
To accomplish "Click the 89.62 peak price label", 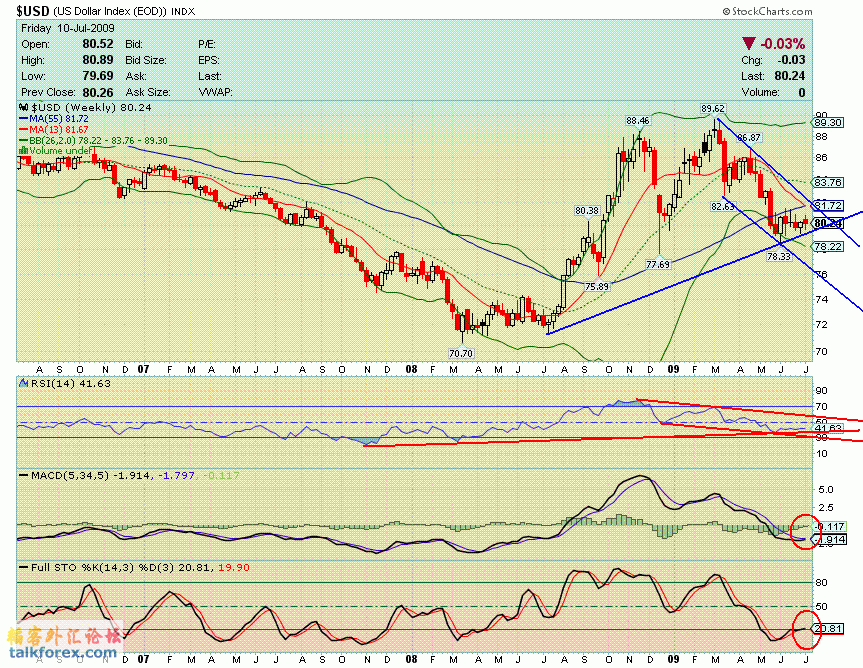I will (x=713, y=108).
